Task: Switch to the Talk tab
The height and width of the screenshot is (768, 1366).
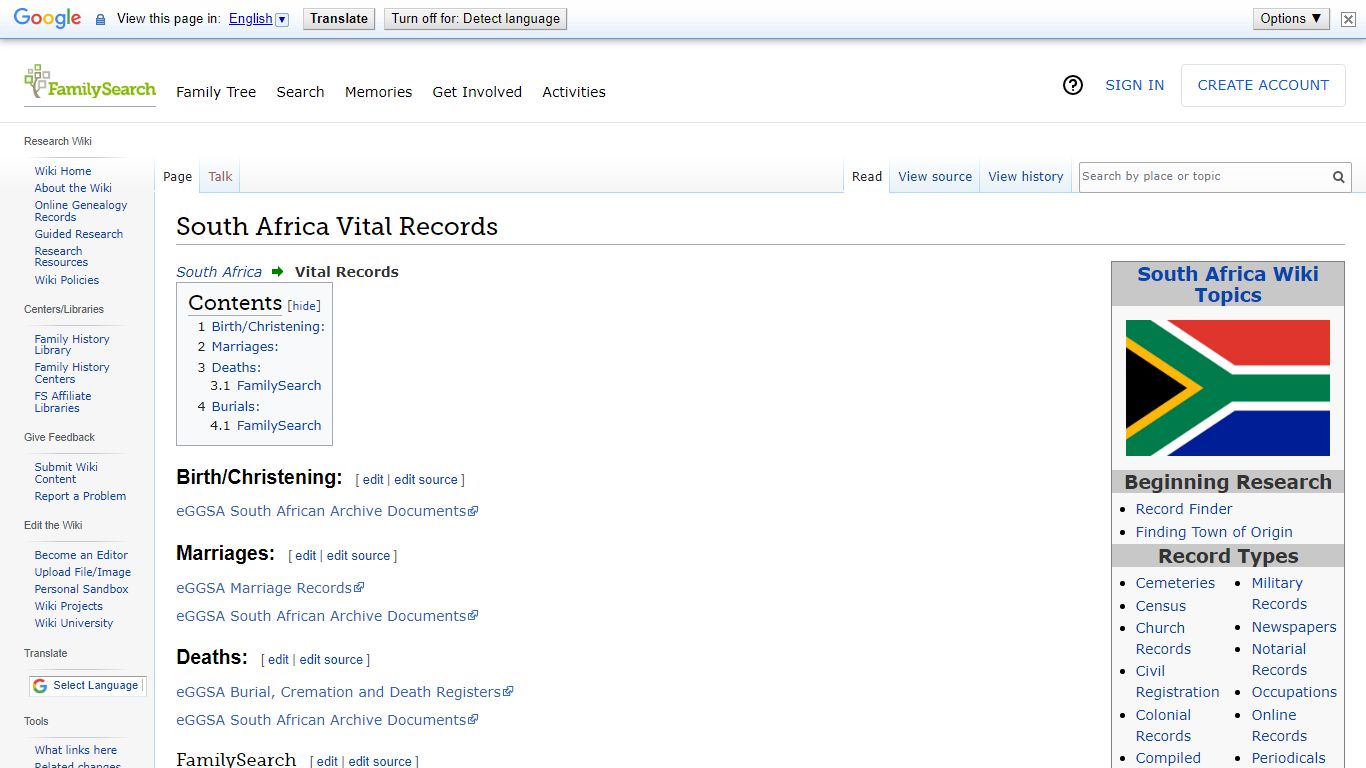Action: (220, 177)
